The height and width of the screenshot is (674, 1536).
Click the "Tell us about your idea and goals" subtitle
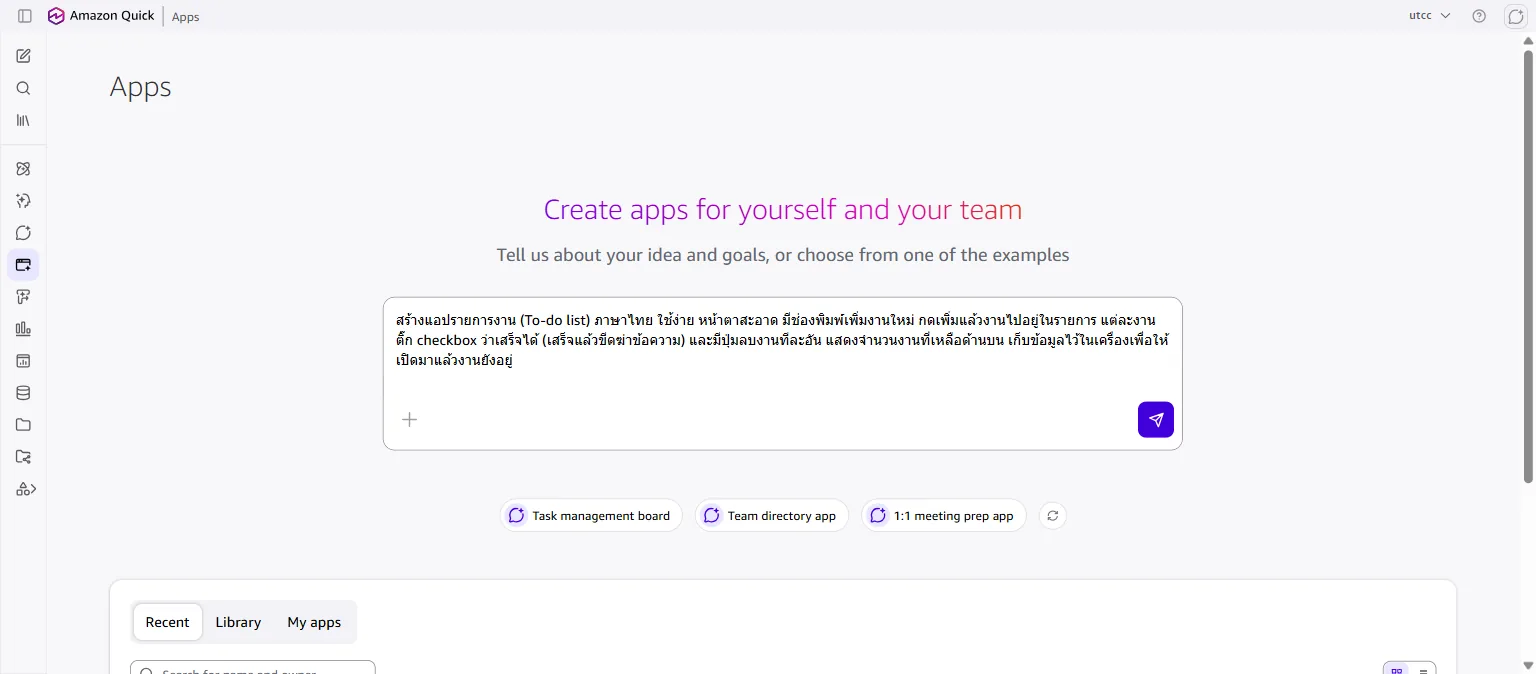click(x=783, y=255)
